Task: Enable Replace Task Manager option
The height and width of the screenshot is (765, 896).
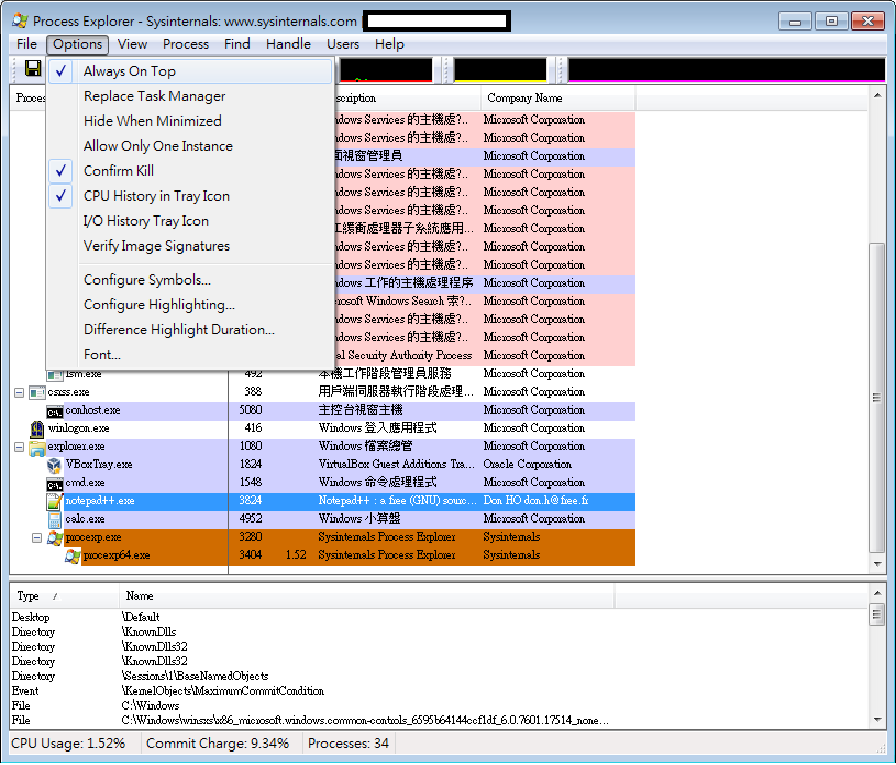Action: tap(190, 97)
